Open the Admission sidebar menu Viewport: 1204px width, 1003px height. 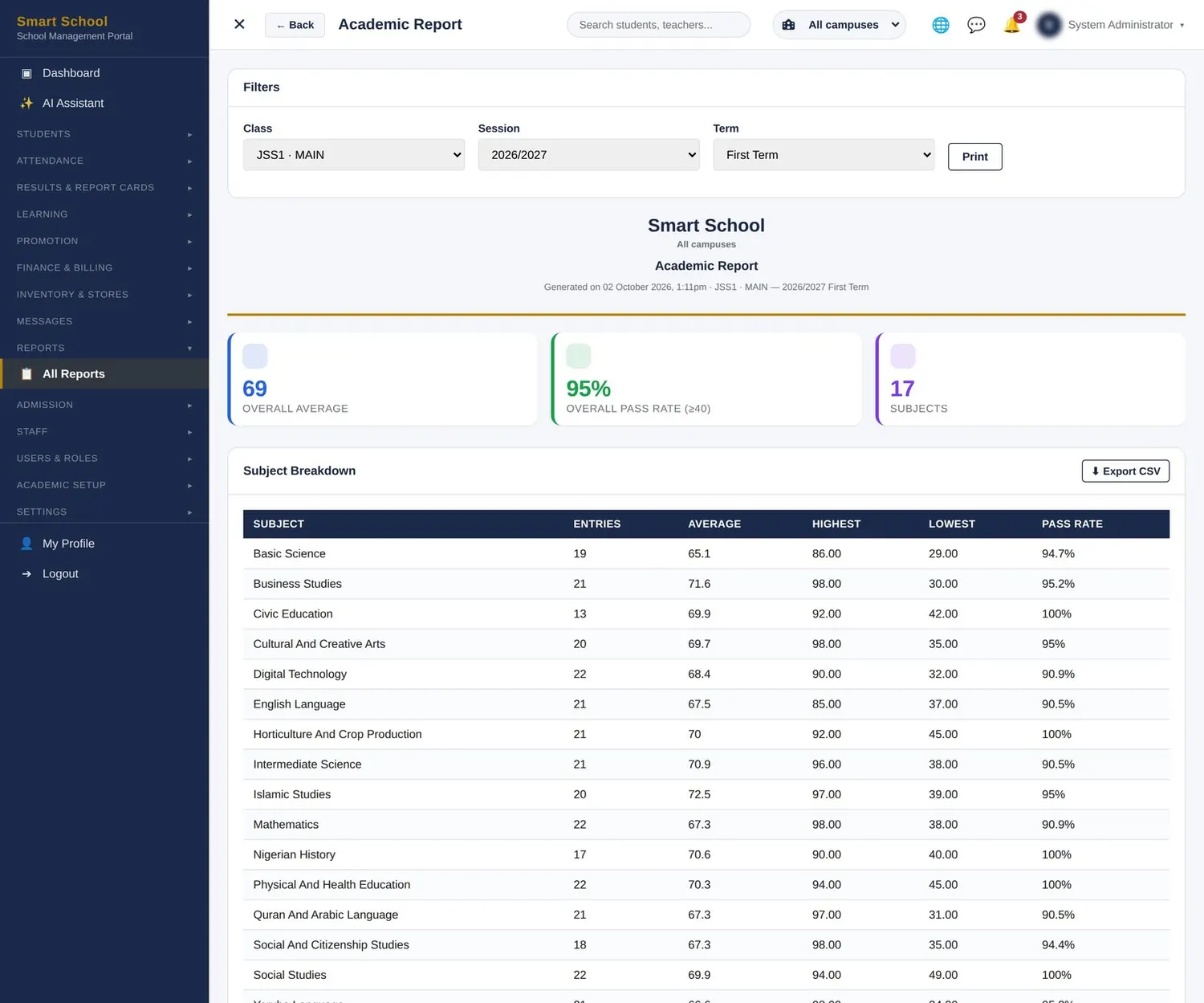click(104, 405)
